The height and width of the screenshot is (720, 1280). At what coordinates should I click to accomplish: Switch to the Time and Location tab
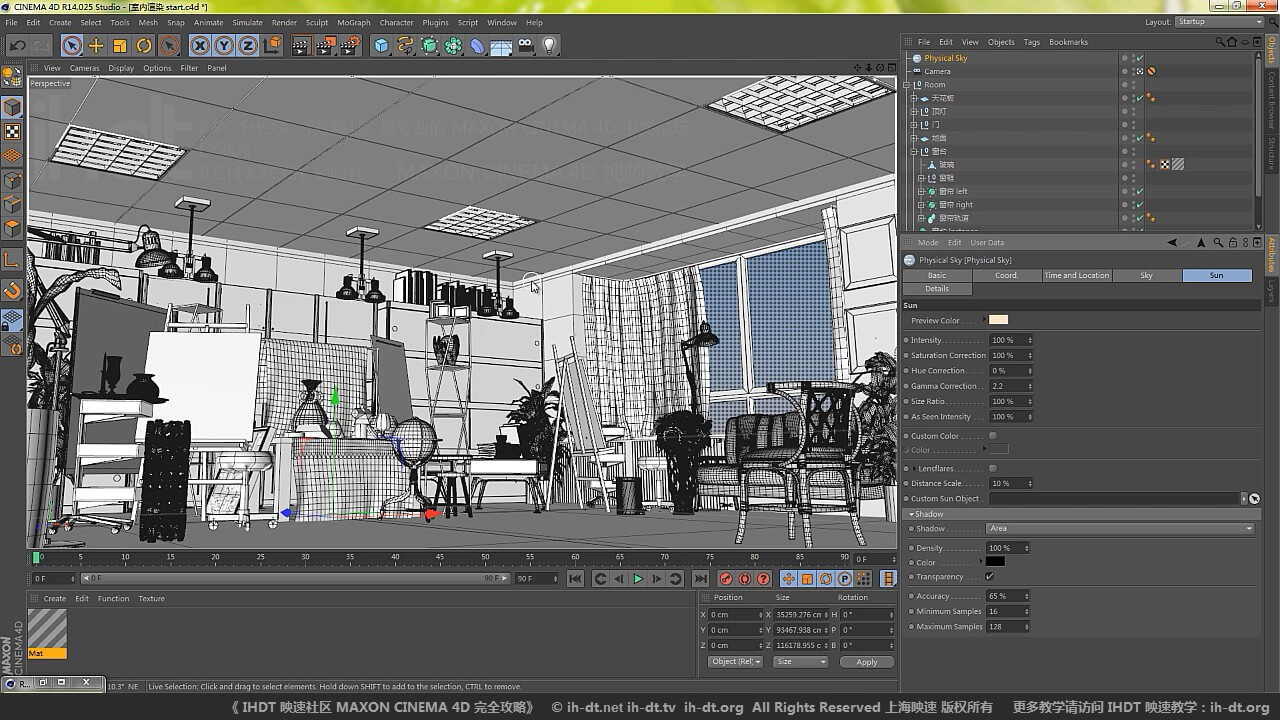click(1076, 275)
